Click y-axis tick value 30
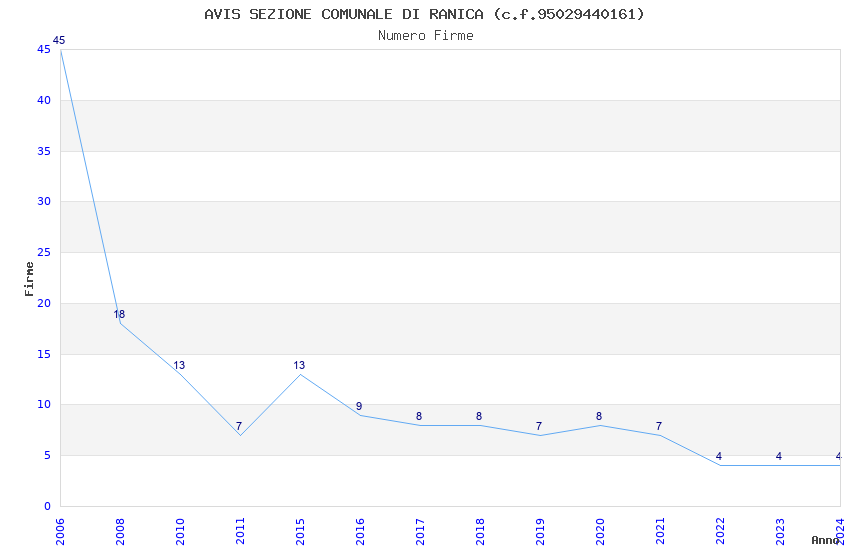 pos(44,201)
